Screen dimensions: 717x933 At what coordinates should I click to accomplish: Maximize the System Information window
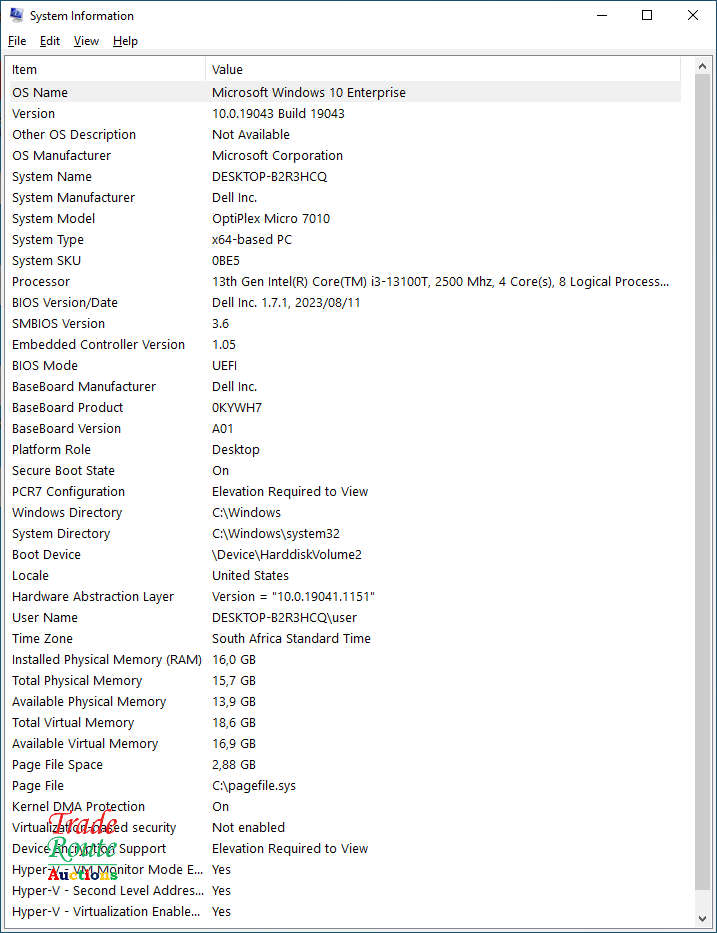tap(647, 15)
